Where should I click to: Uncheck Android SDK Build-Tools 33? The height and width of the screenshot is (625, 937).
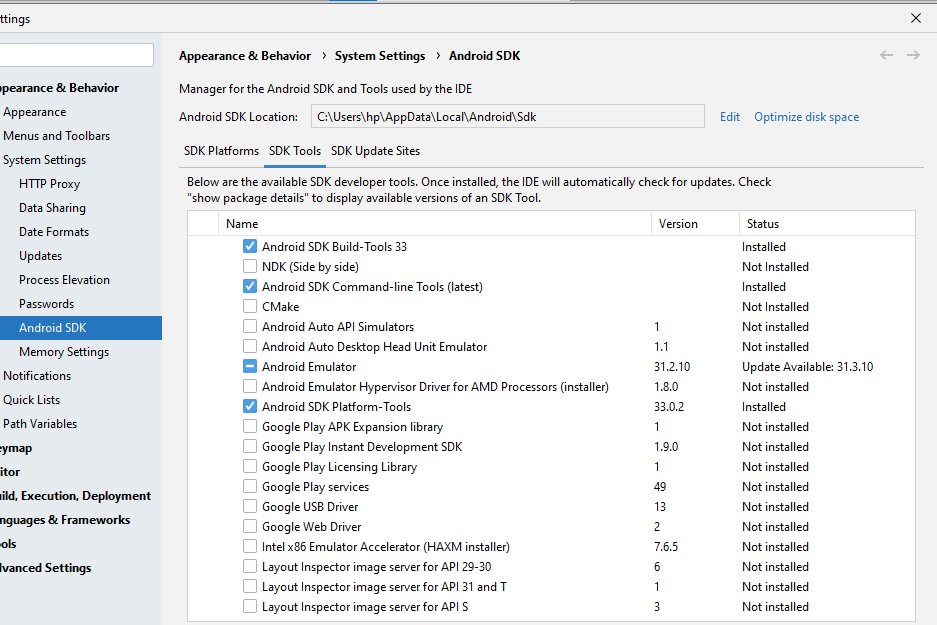click(250, 246)
